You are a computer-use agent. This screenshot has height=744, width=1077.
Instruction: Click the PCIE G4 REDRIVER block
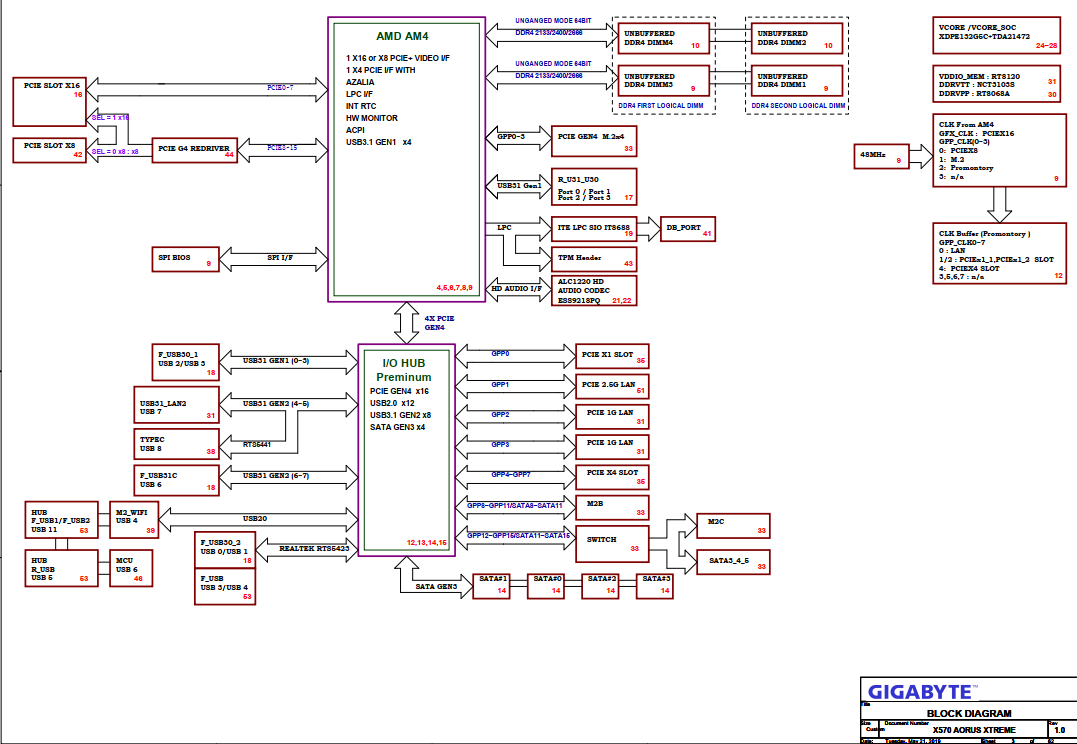tap(194, 149)
